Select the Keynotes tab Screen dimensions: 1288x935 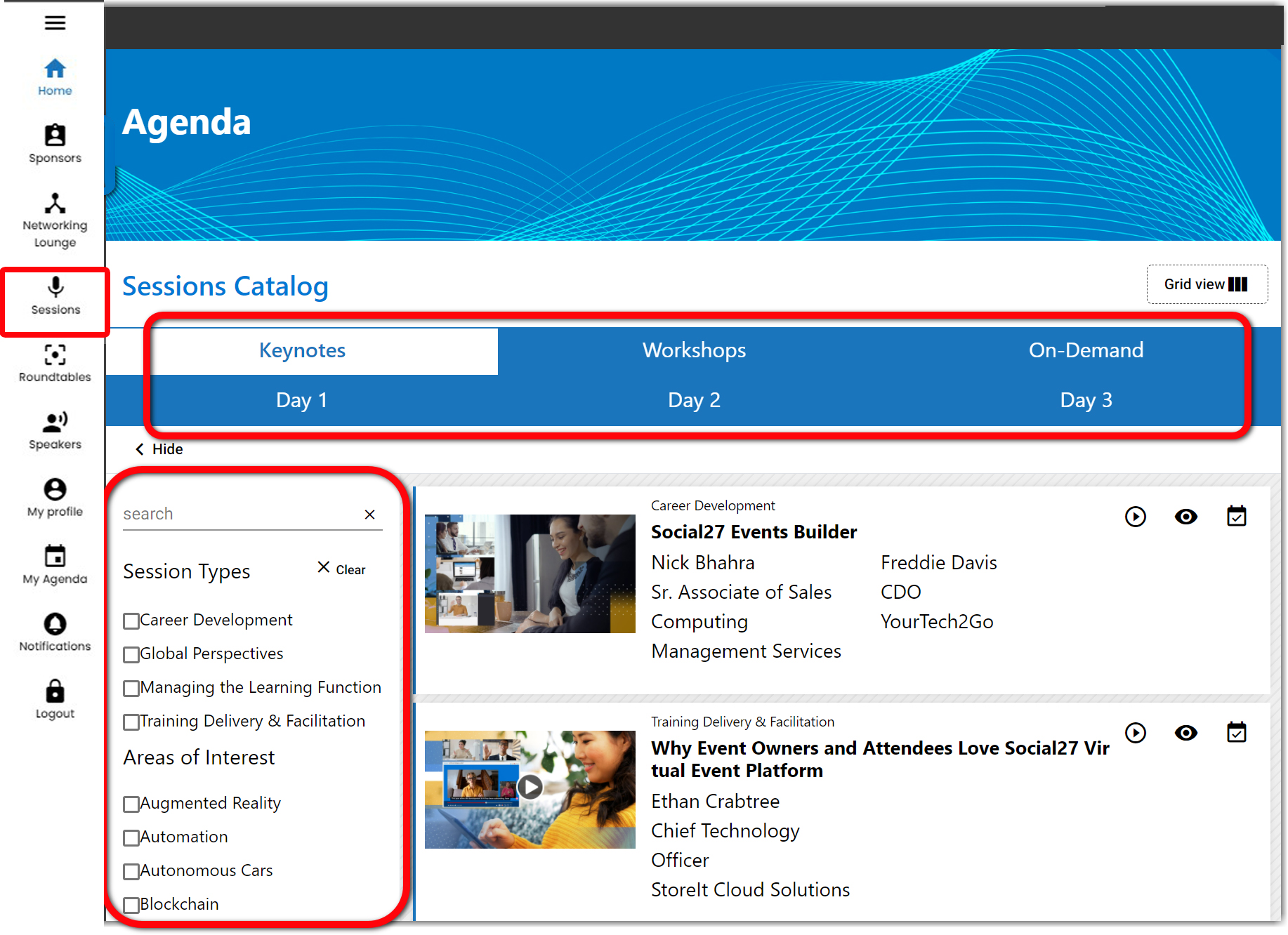click(x=303, y=350)
